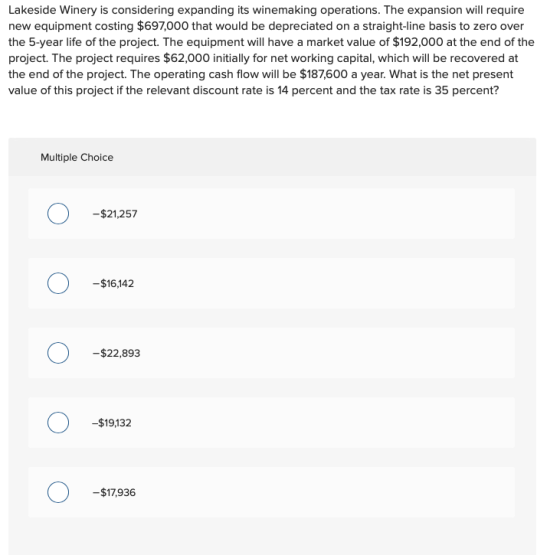Click the $187,600 operating cash flow figure

[x=324, y=74]
